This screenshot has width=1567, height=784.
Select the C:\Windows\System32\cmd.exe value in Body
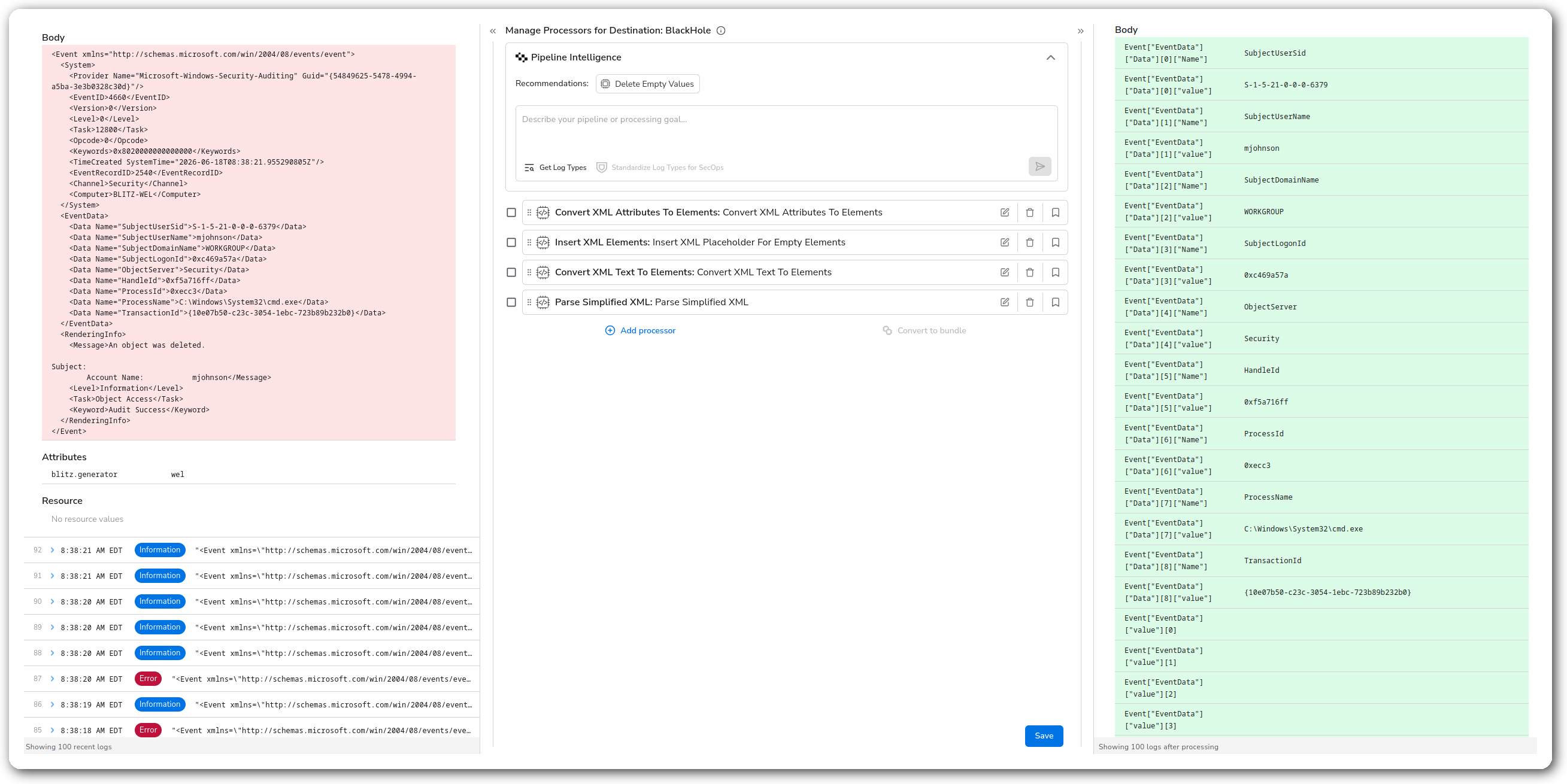click(x=1303, y=528)
